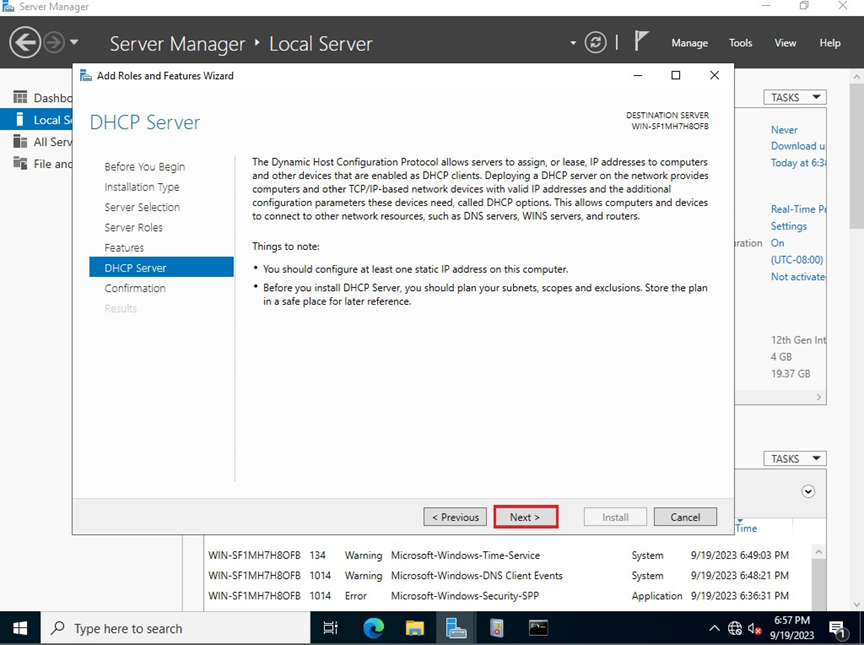864x645 pixels.
Task: Cancel the Add Roles and Features Wizard
Action: [685, 517]
